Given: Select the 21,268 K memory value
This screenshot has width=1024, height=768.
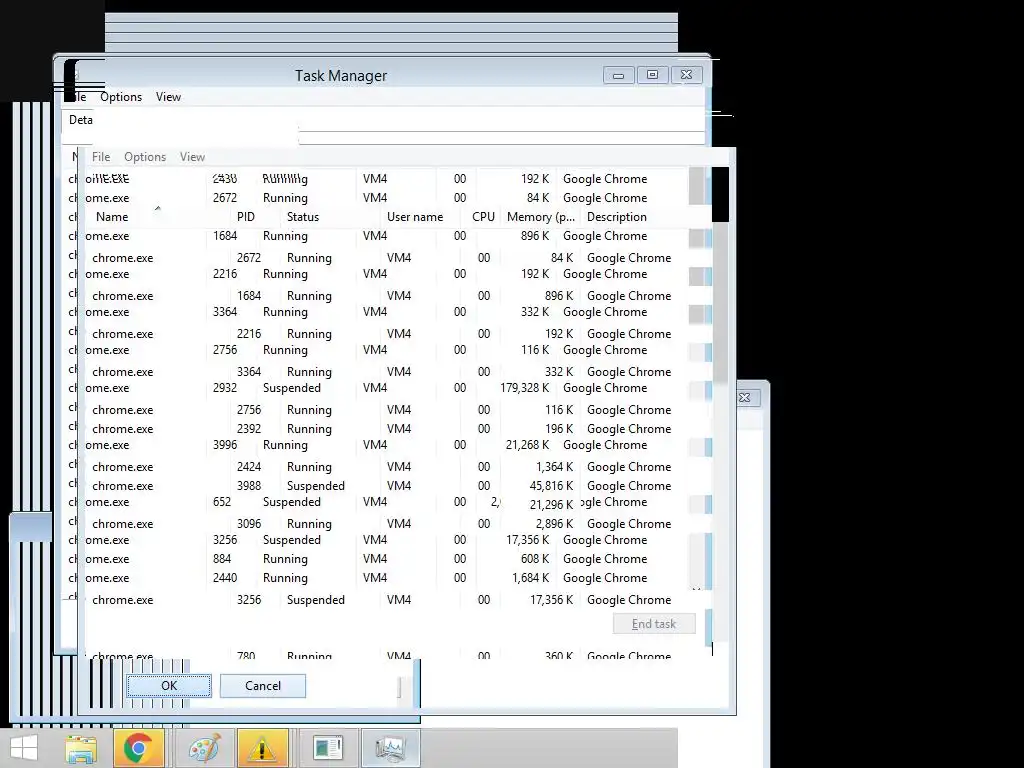Looking at the screenshot, I should (x=527, y=445).
